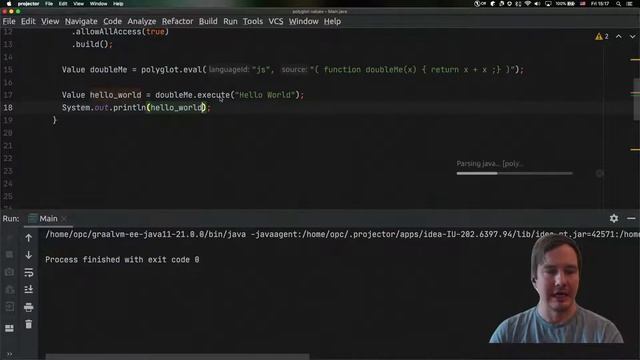This screenshot has height=360, width=640.
Task: Click the horizontal console scrollbar
Action: pos(177,357)
